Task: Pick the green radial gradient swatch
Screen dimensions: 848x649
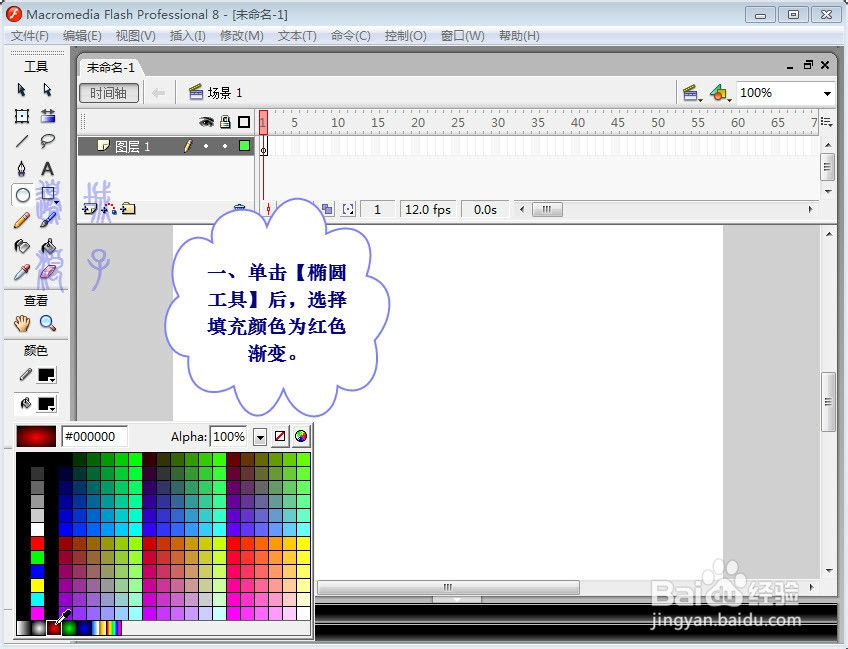Action: [69, 628]
